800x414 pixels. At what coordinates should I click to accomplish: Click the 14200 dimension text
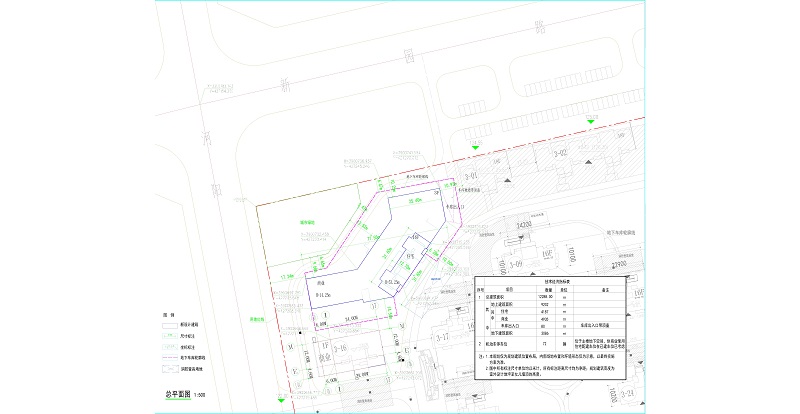[522, 225]
